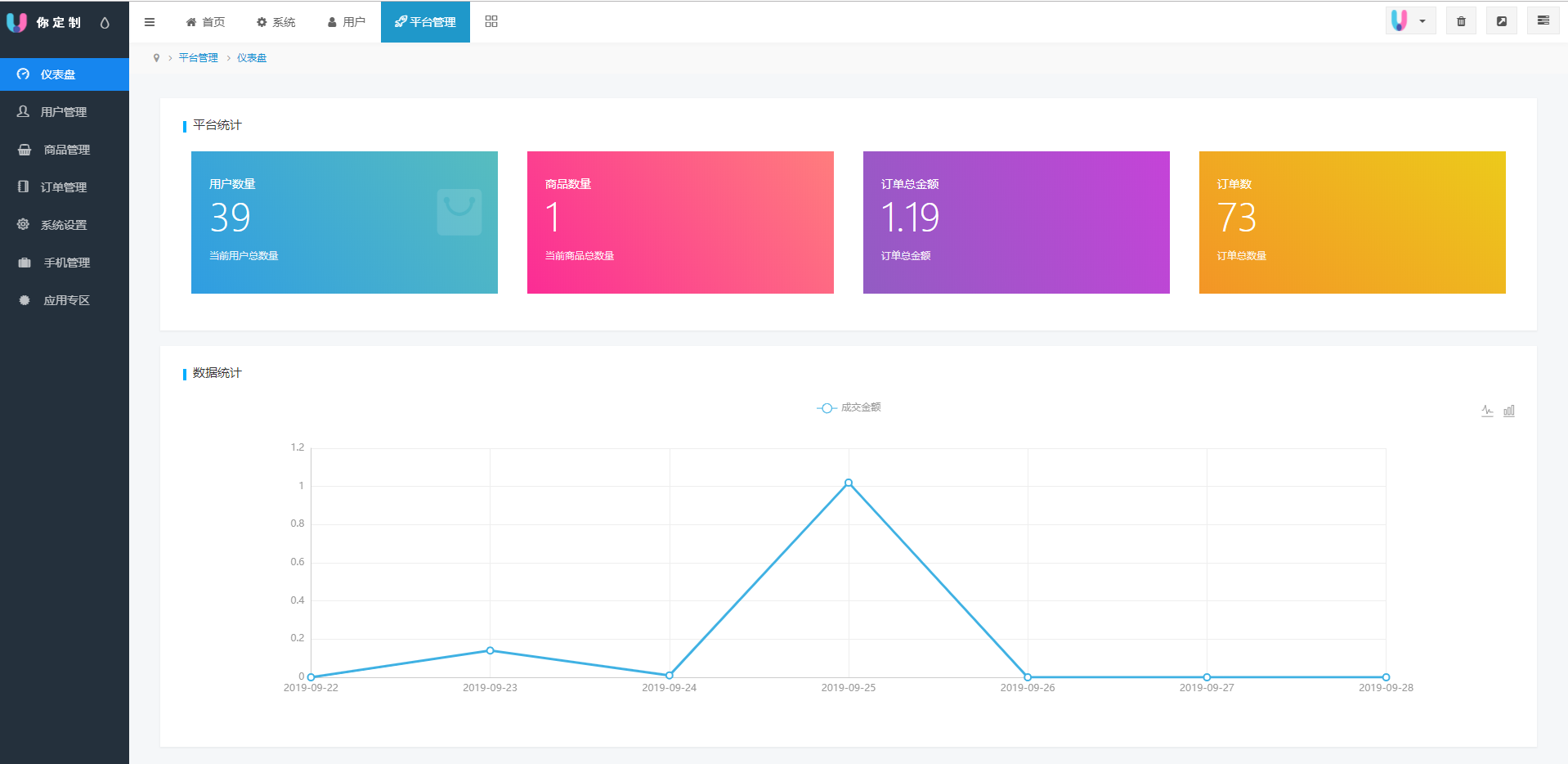Screen dimensions: 1568x764
Task: Click the external link arrow icon
Action: point(1502,21)
